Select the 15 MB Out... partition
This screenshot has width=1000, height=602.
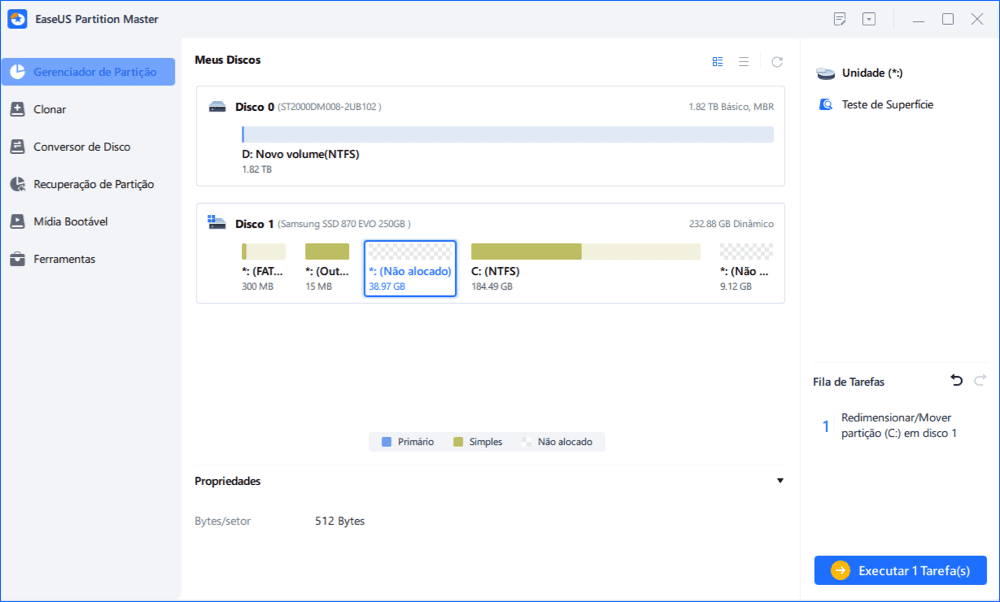coord(327,268)
